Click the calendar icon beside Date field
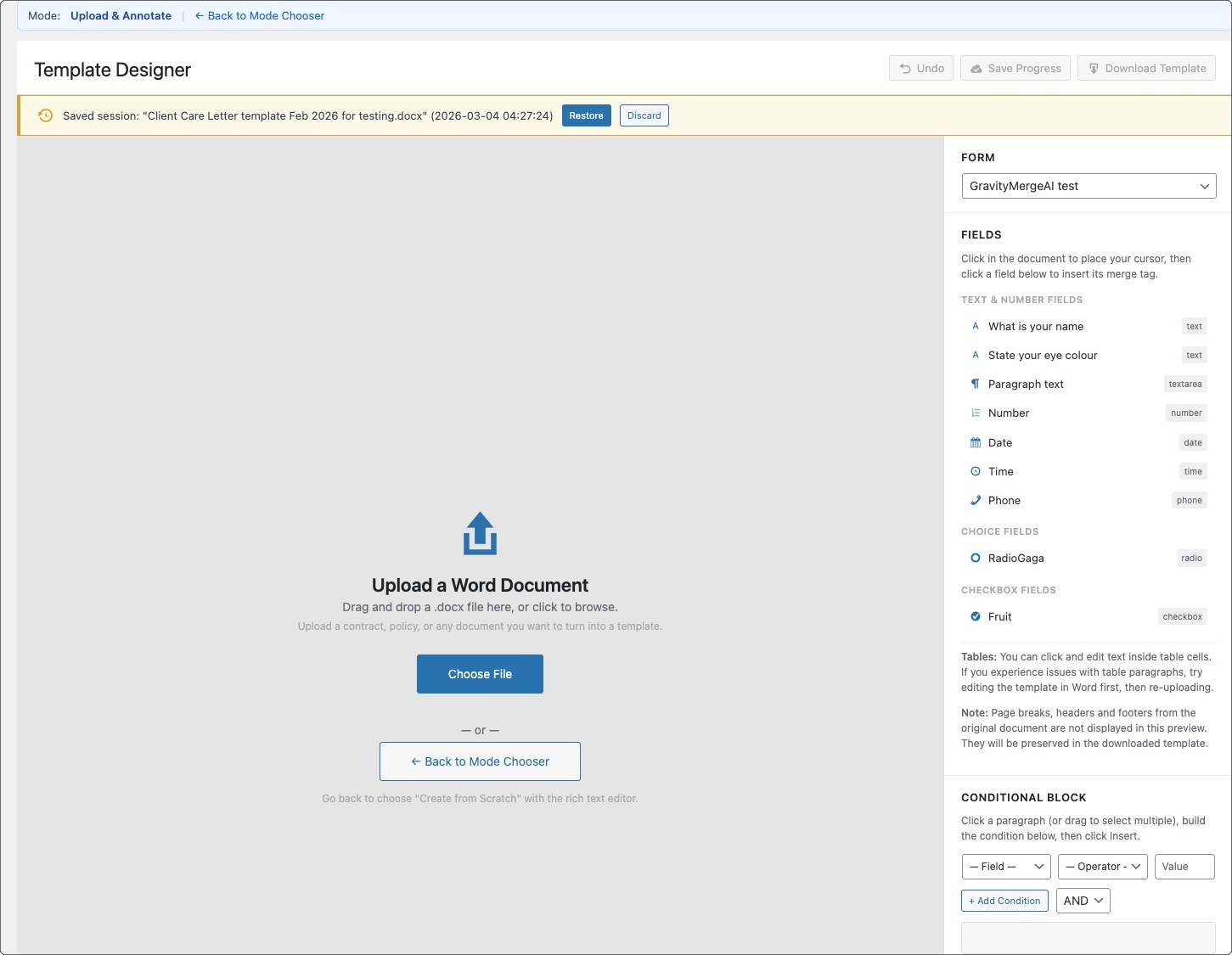This screenshot has height=955, width=1232. pyautogui.click(x=976, y=442)
